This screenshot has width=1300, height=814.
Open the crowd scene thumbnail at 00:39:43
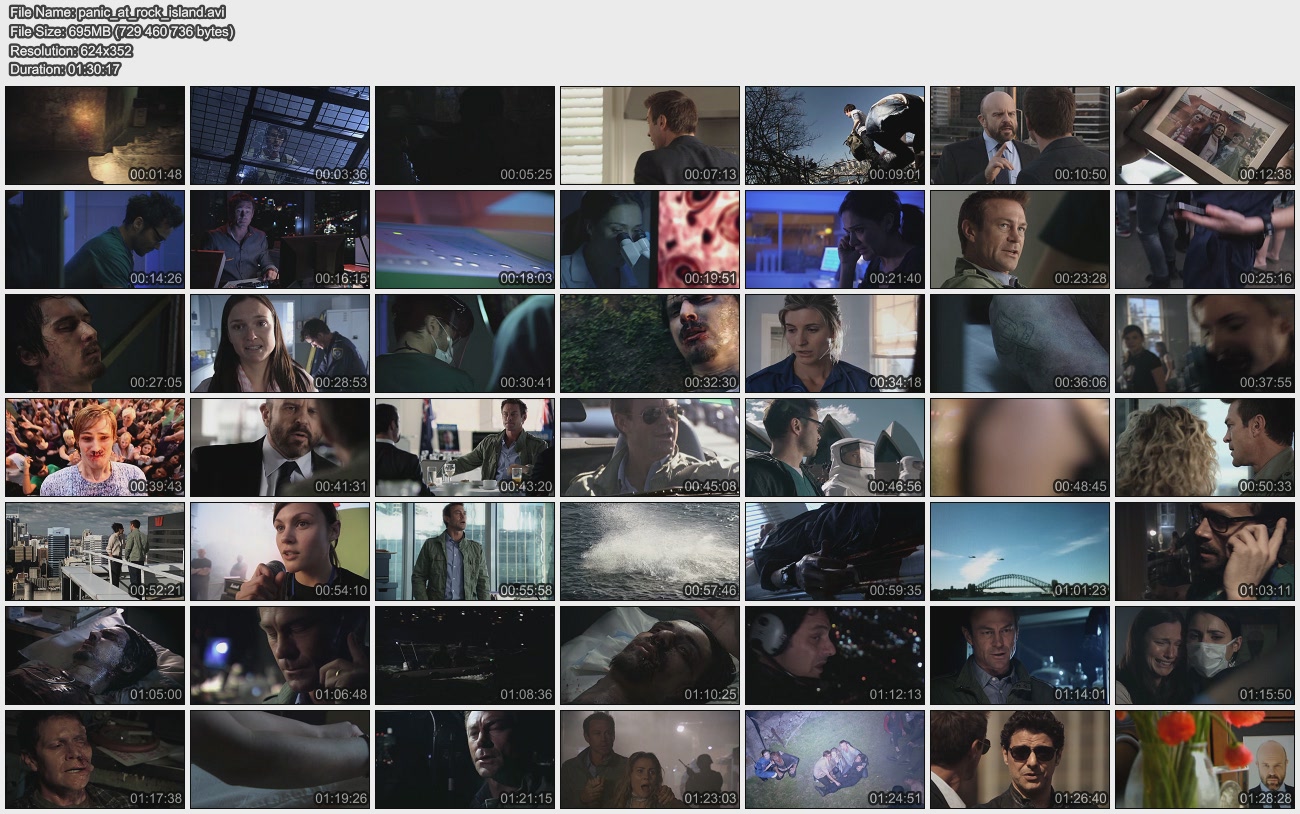pos(95,447)
